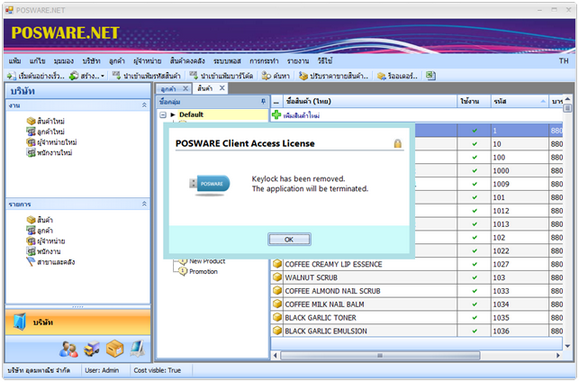Viewport: 579px width, 382px height.
Task: Click the Excel export icon in toolbar
Action: point(430,76)
